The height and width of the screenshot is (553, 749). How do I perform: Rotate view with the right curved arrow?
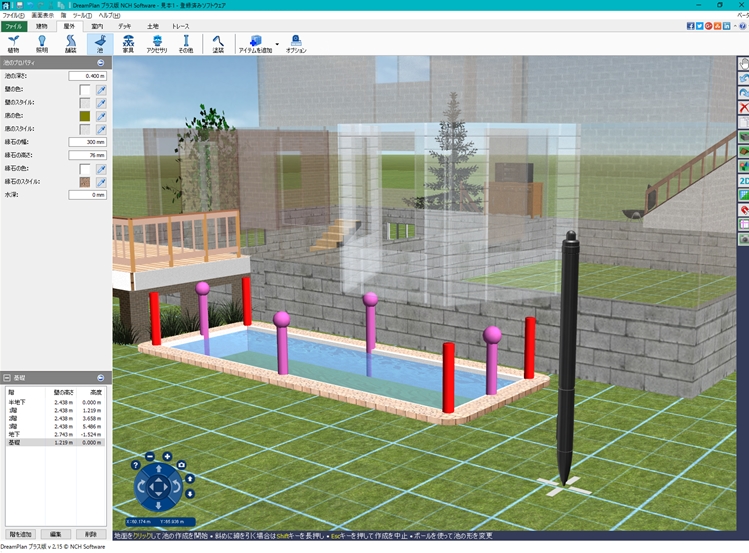[x=176, y=487]
